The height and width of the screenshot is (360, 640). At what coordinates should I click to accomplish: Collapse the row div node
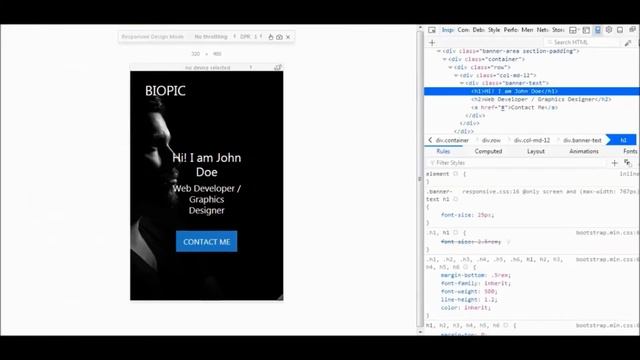click(450, 67)
